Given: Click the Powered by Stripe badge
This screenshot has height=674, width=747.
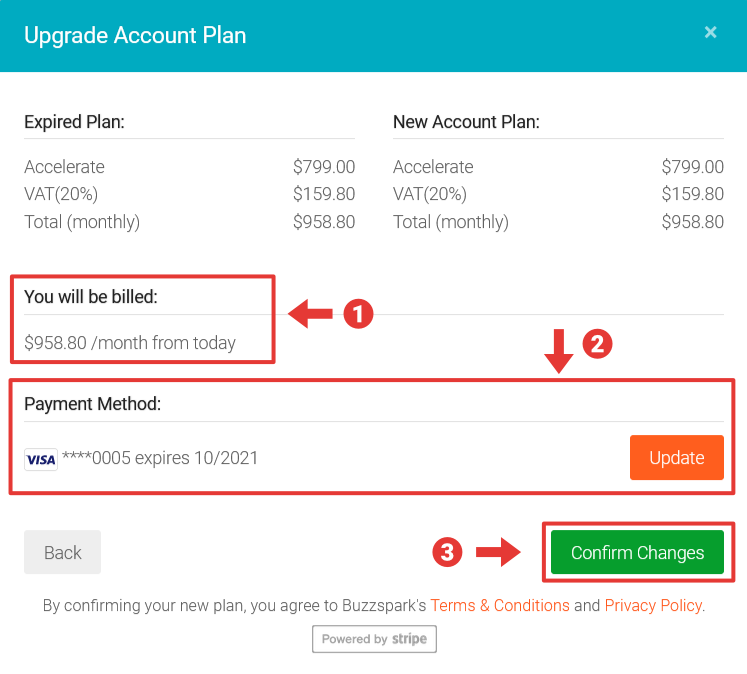Looking at the screenshot, I should point(374,639).
